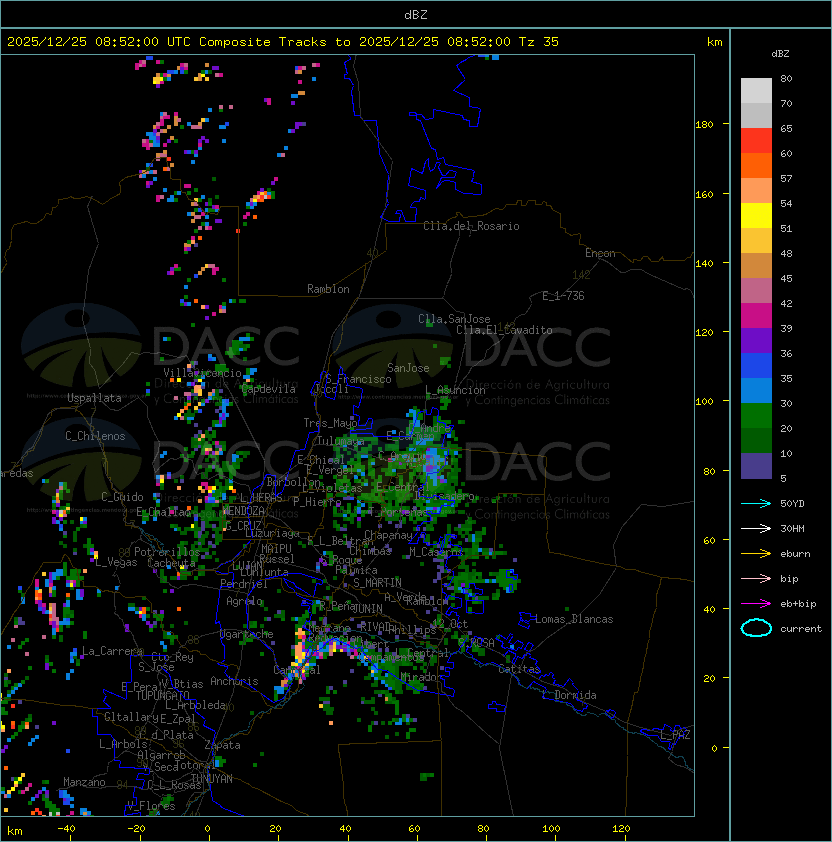The width and height of the screenshot is (832, 842).
Task: Select the bright yellow 51-54 dBZ swatch
Action: (x=756, y=216)
